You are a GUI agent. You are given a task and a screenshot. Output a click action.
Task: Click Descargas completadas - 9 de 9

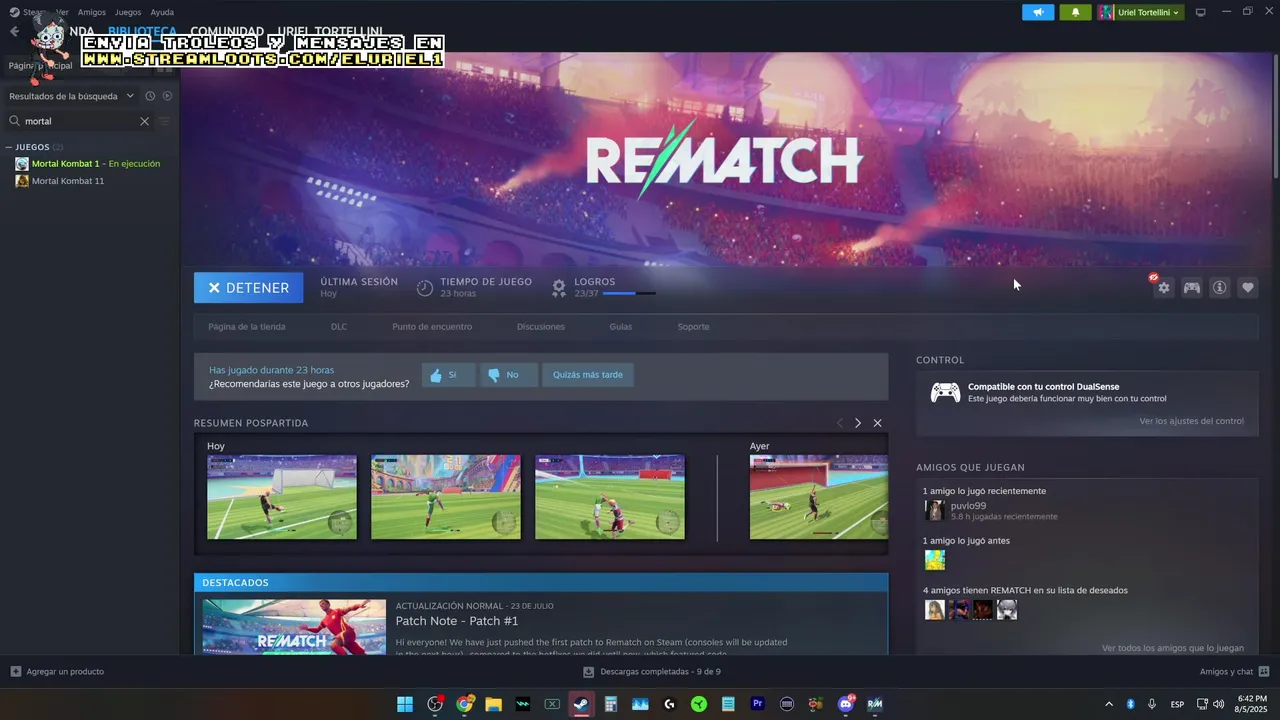point(660,672)
